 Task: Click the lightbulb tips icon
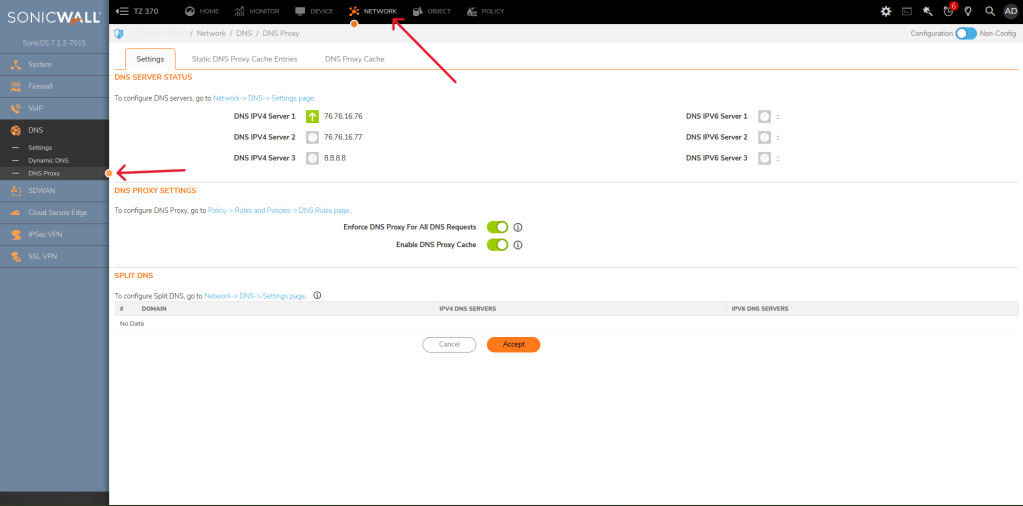968,11
